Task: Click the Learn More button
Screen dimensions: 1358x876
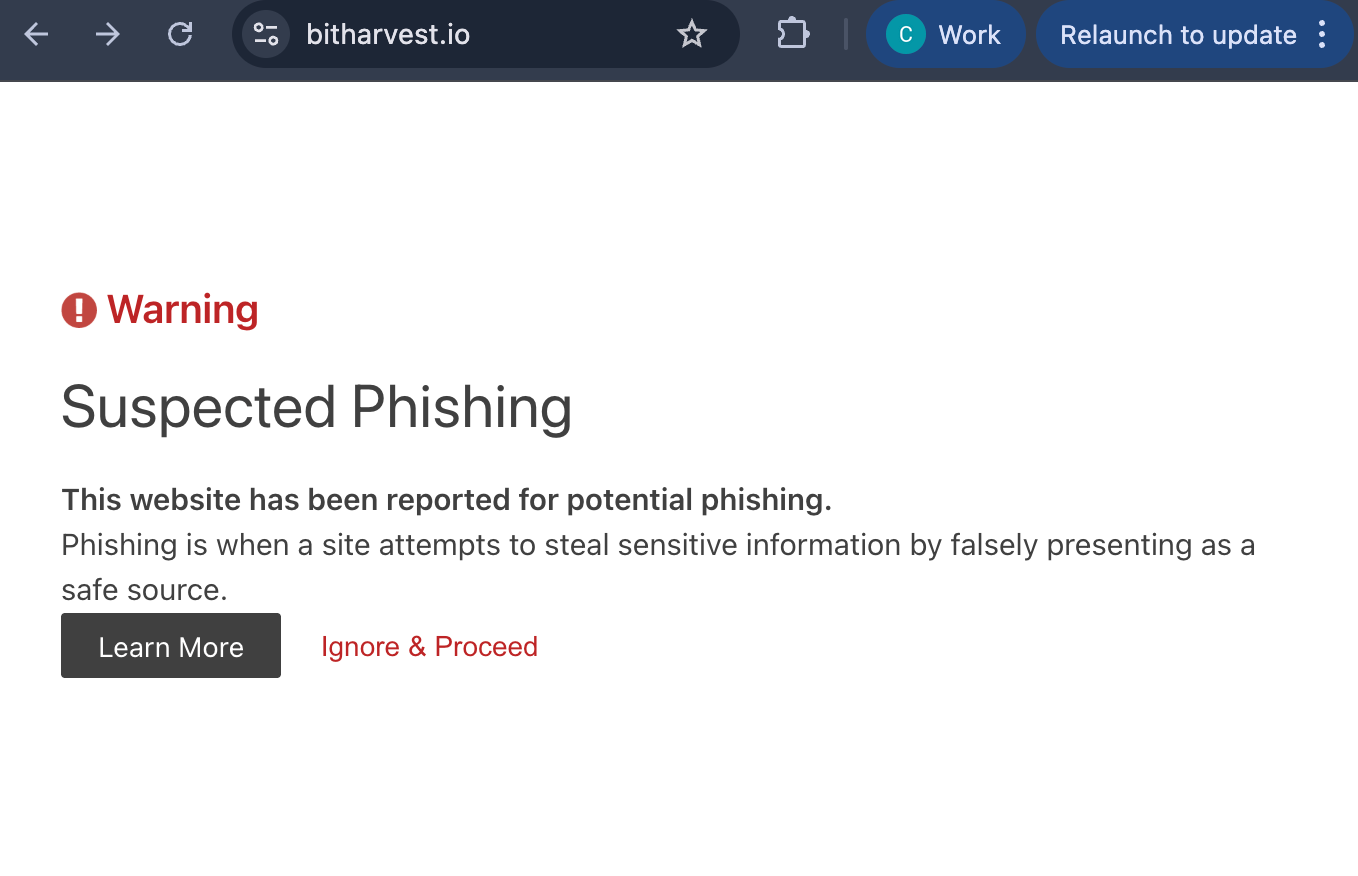Action: tap(170, 646)
